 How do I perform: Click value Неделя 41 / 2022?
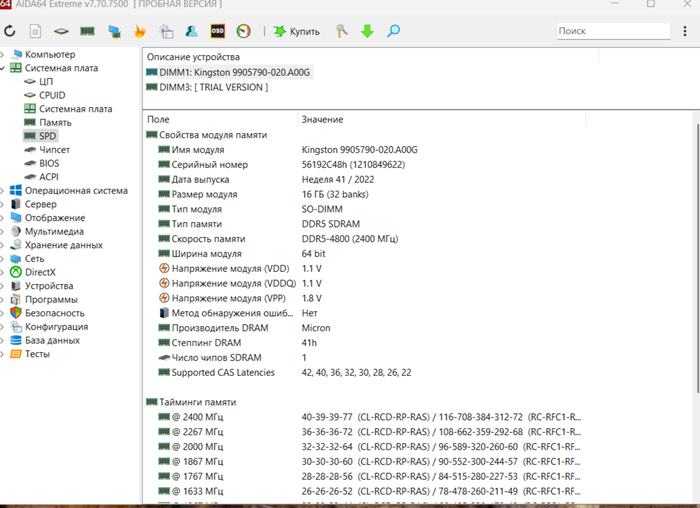coord(338,179)
